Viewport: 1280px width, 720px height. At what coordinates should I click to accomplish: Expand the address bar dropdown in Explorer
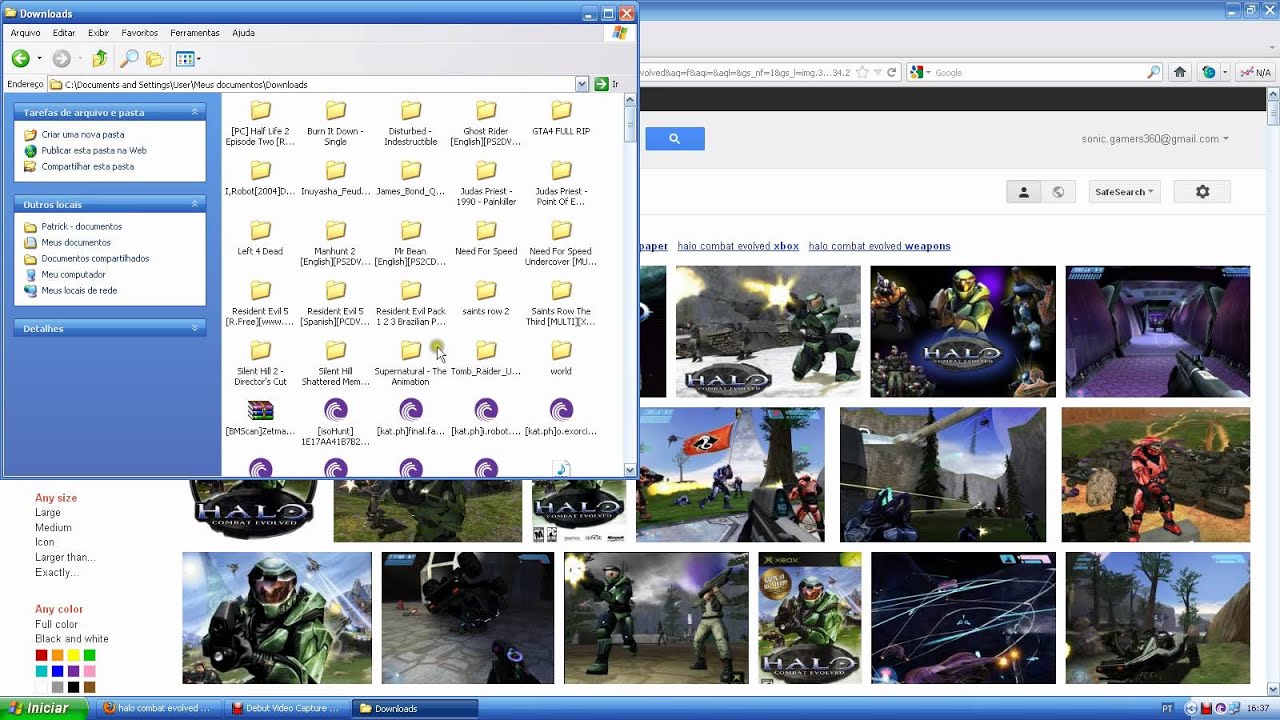pyautogui.click(x=581, y=85)
